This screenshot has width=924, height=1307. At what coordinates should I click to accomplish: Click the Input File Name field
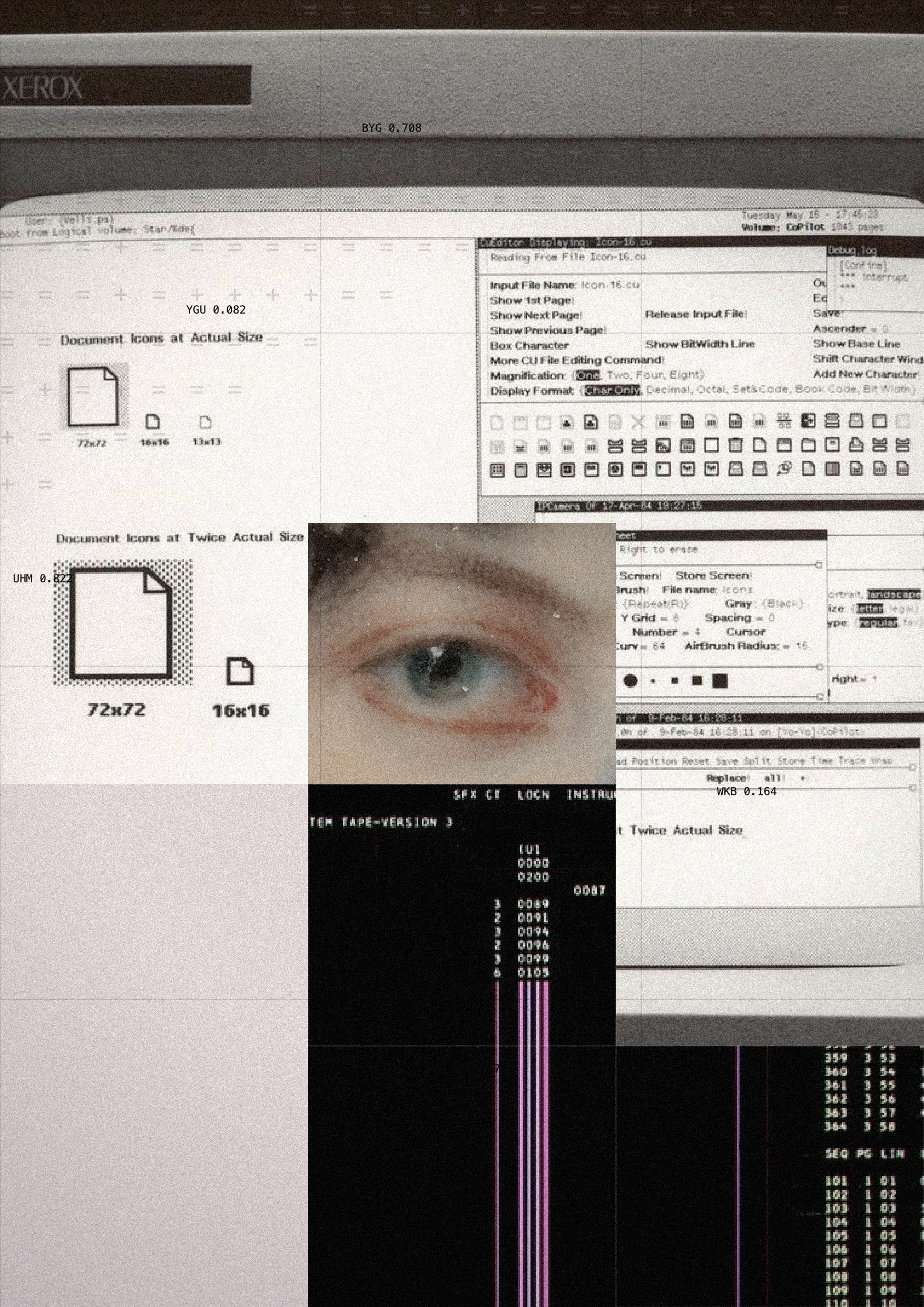click(610, 285)
